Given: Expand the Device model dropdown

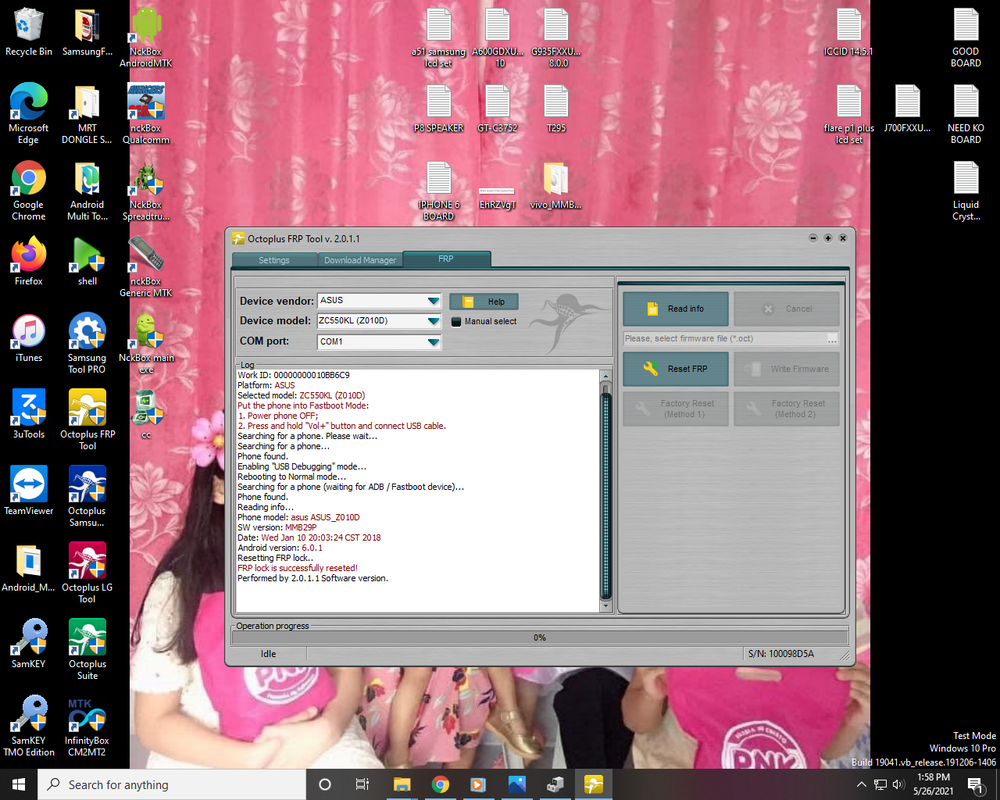Looking at the screenshot, I should click(433, 321).
